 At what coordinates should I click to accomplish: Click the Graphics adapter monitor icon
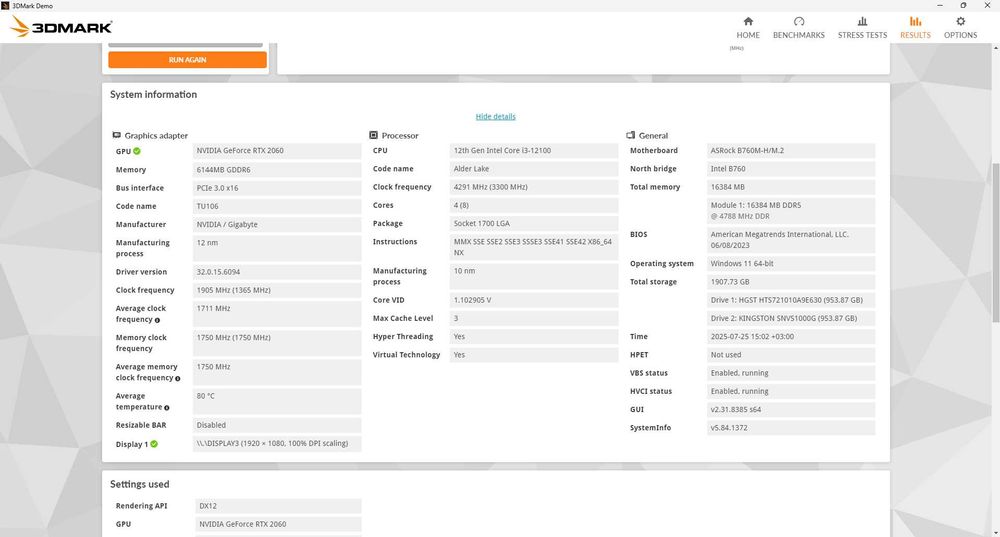[x=117, y=135]
